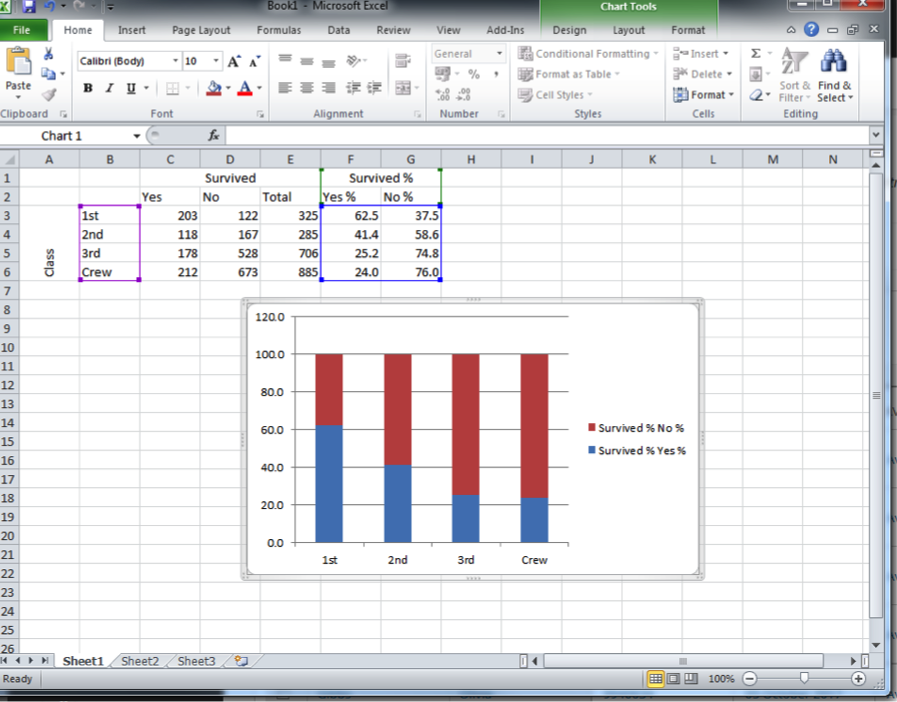
Task: Click the Cut scissors icon
Action: pyautogui.click(x=48, y=54)
